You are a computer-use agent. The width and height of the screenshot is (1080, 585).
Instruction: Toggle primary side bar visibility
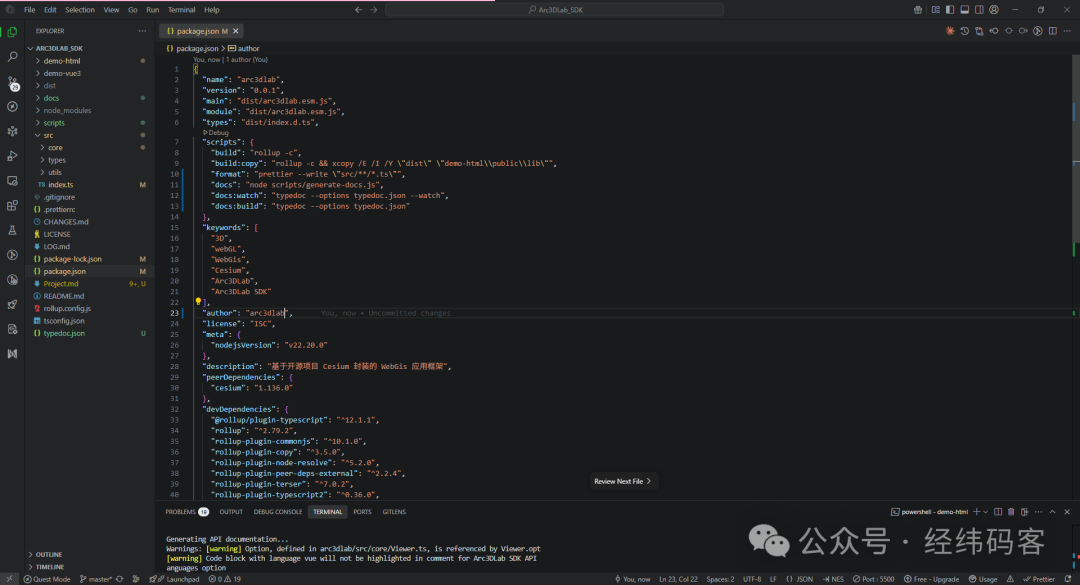click(x=950, y=10)
